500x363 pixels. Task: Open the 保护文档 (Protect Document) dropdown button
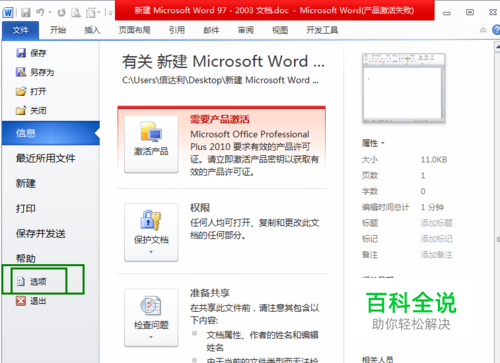coord(151,232)
